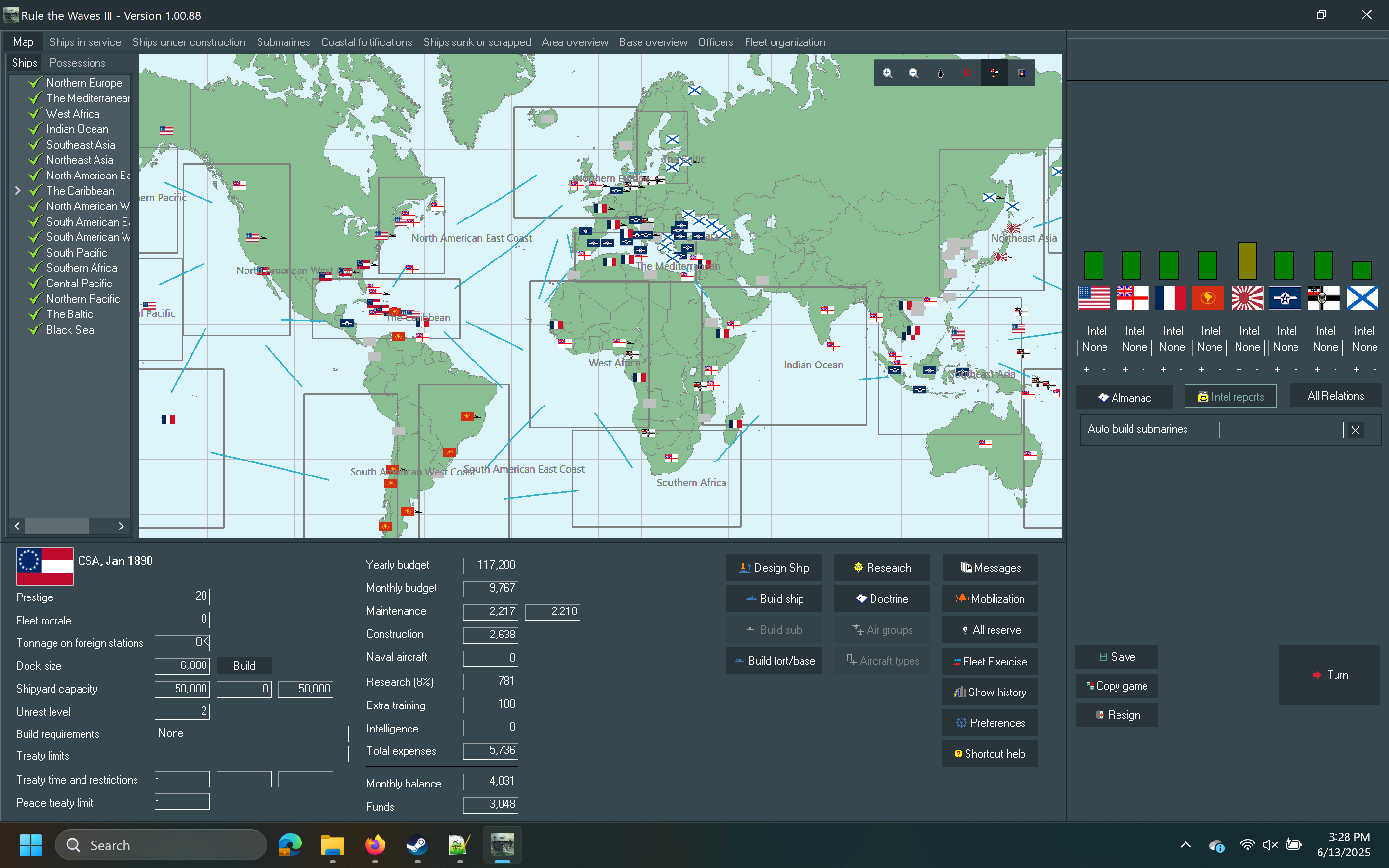Viewport: 1389px width, 868px height.
Task: Click the Auto build submarines input field
Action: 1280,430
